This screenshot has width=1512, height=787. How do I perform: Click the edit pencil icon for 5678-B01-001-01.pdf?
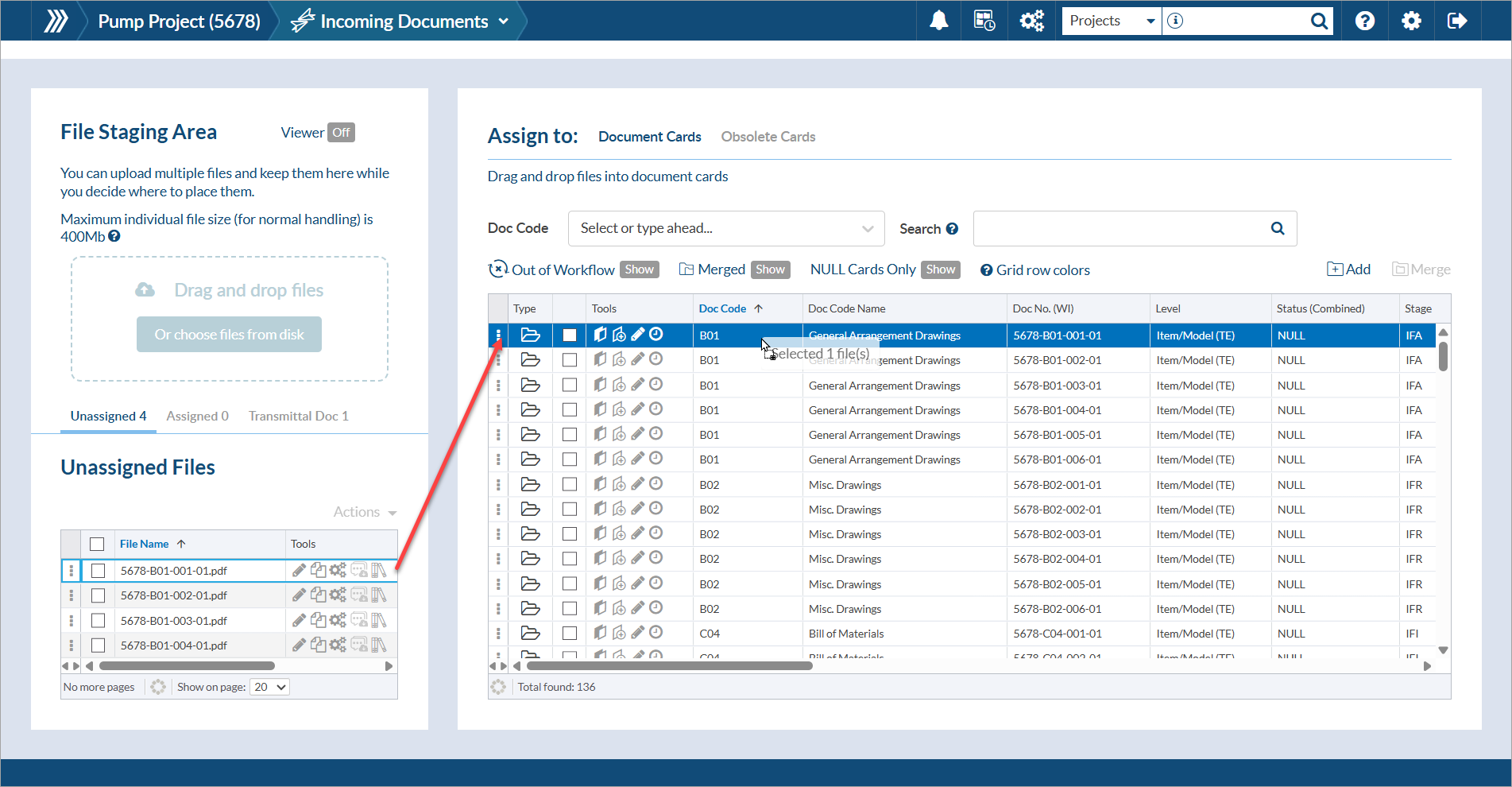click(x=299, y=570)
